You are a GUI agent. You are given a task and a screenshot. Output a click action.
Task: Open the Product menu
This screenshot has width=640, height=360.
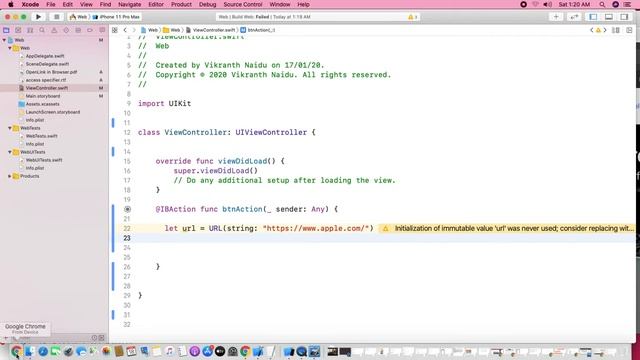tap(181, 4)
